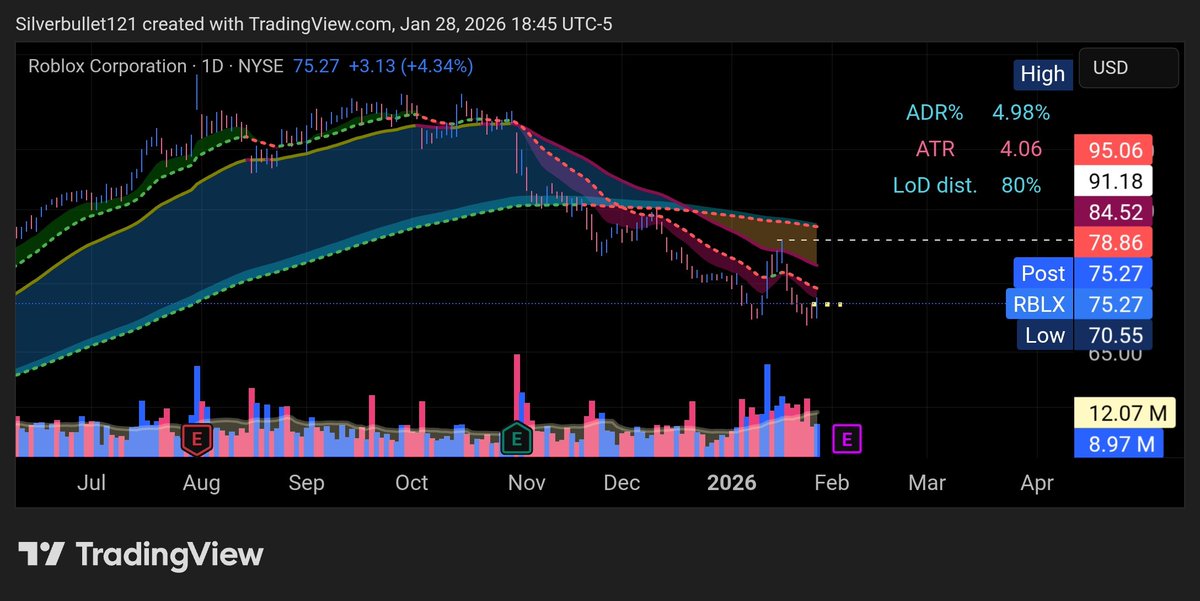The image size is (1200, 601).
Task: Click the Oct label on the time axis
Action: [412, 482]
